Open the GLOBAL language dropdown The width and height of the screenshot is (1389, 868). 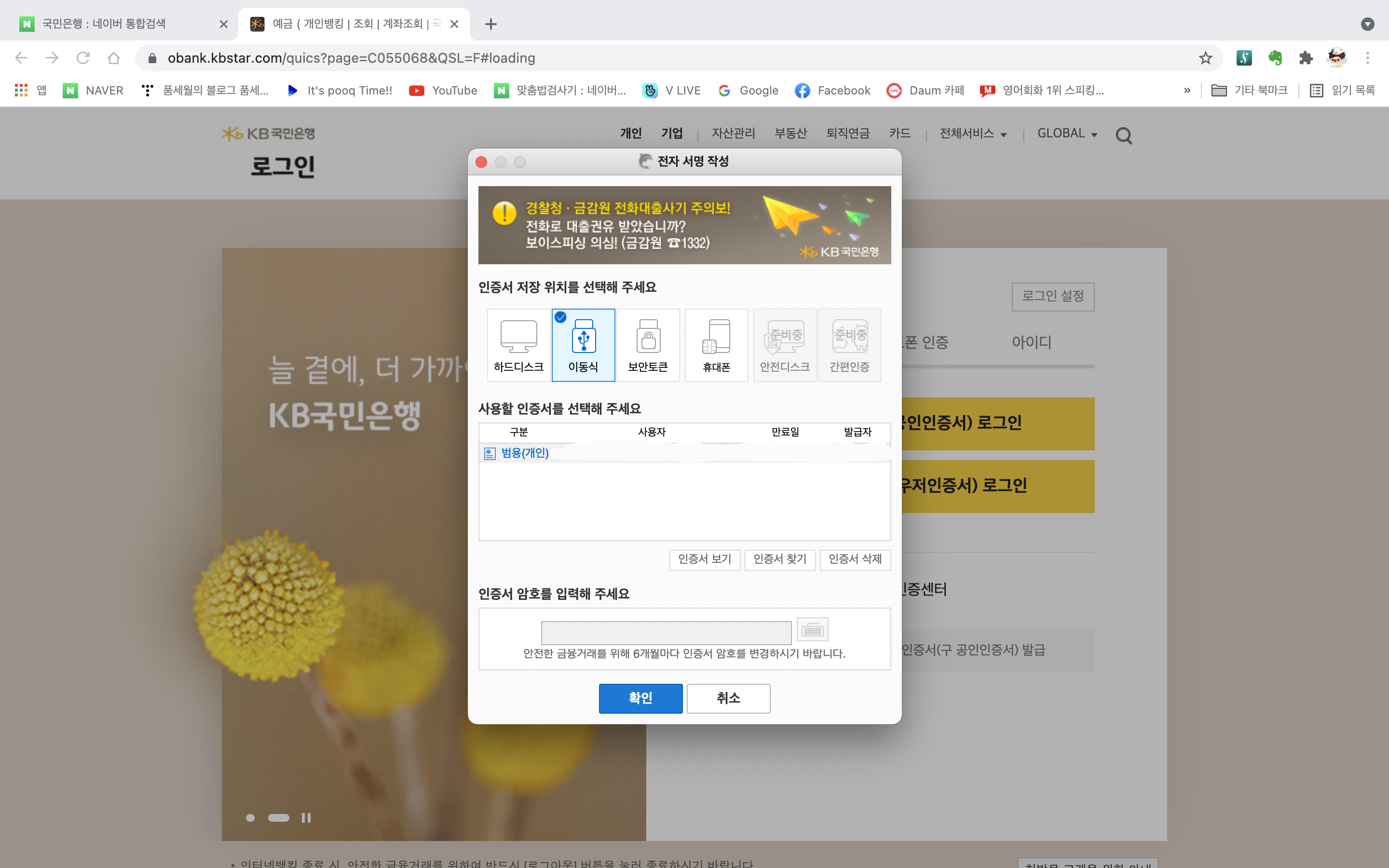pyautogui.click(x=1067, y=133)
